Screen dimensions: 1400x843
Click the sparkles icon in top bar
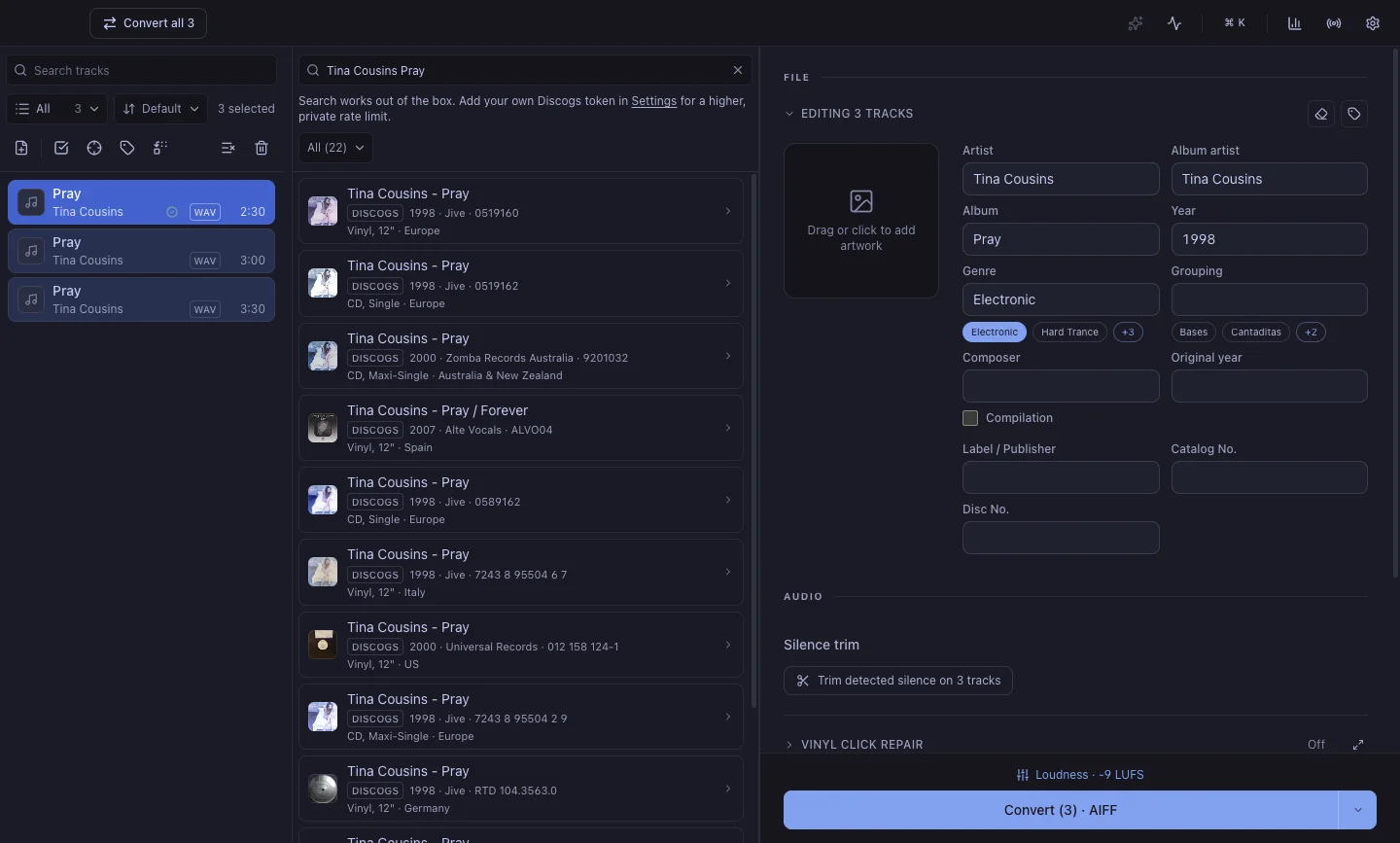click(x=1136, y=23)
